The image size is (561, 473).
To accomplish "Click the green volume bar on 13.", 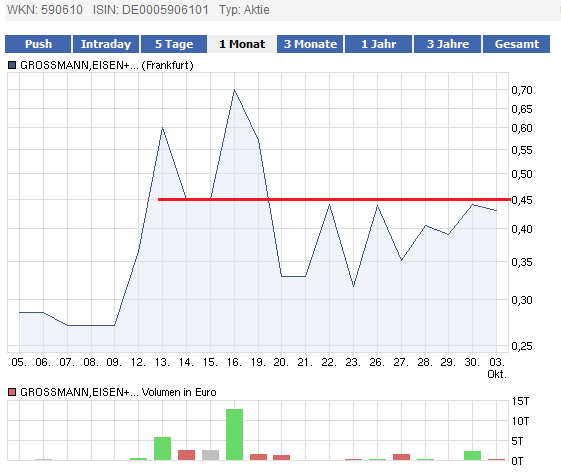I will click(x=162, y=449).
